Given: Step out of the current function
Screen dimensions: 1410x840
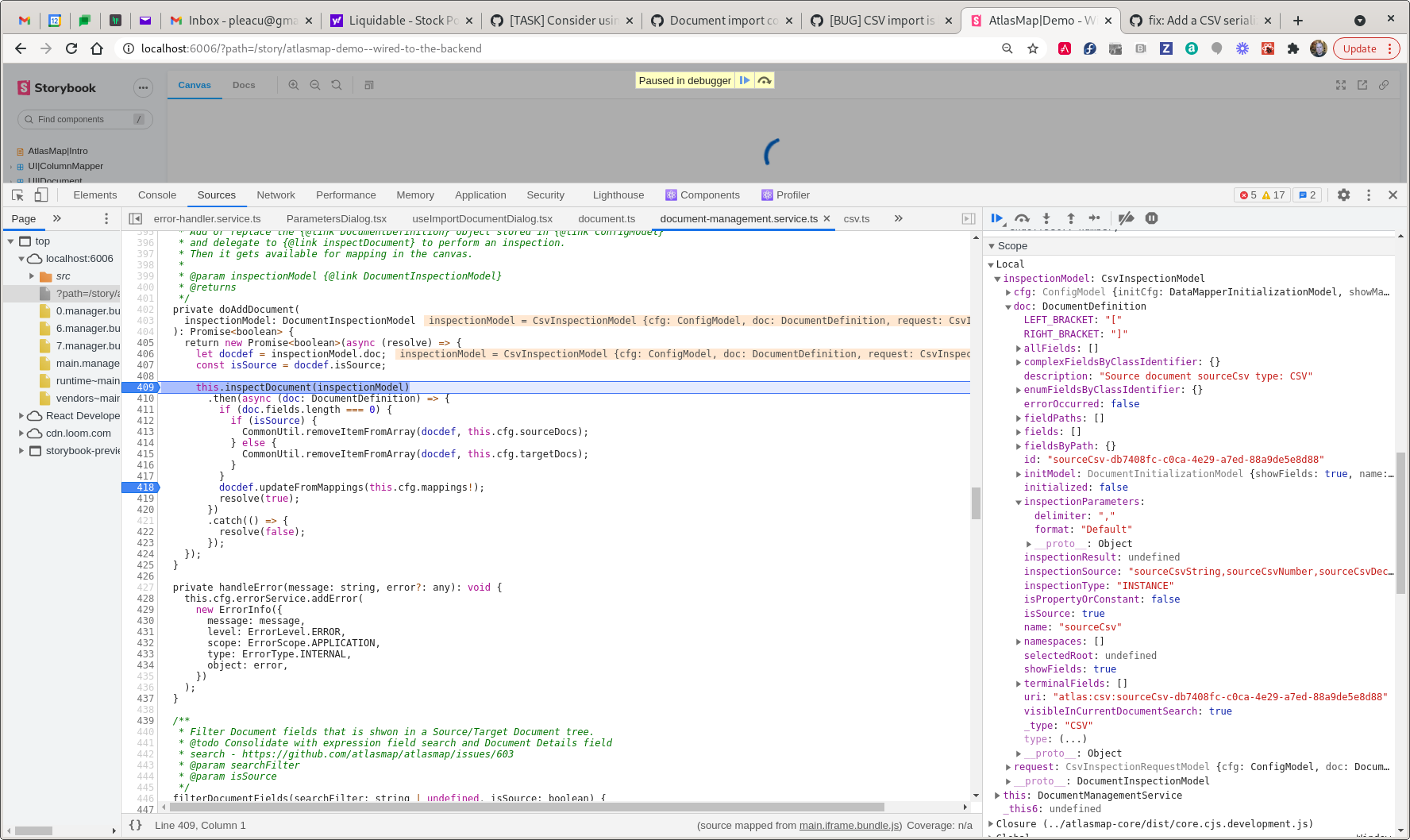Looking at the screenshot, I should pos(1071,218).
